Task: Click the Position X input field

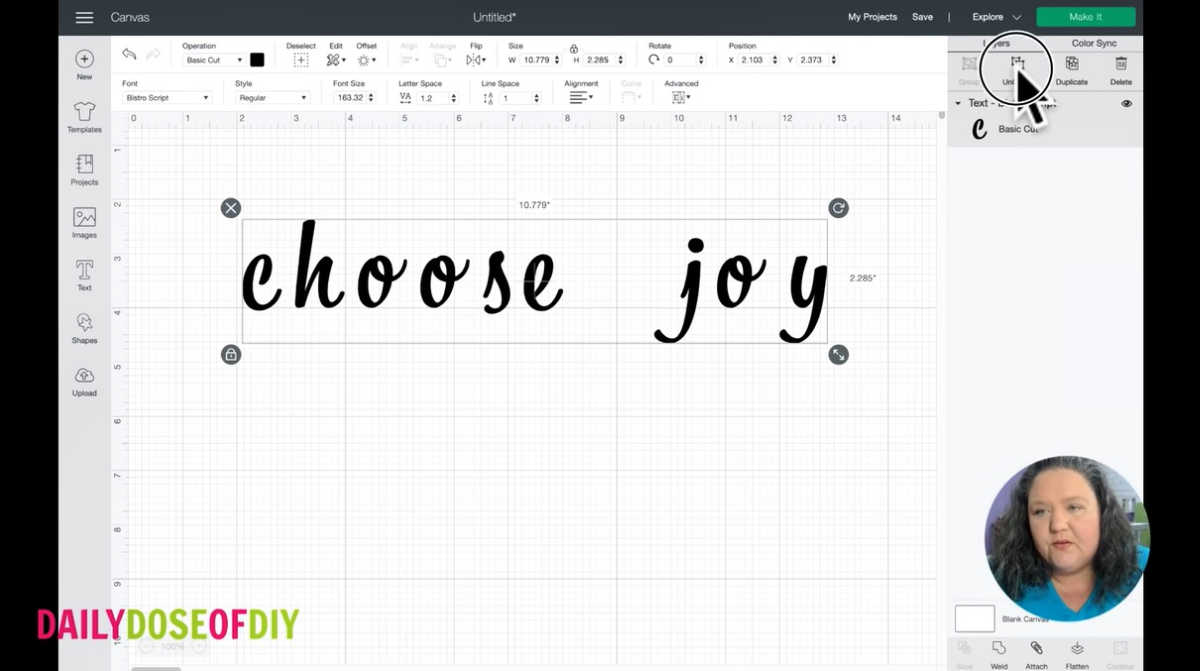Action: [754, 60]
